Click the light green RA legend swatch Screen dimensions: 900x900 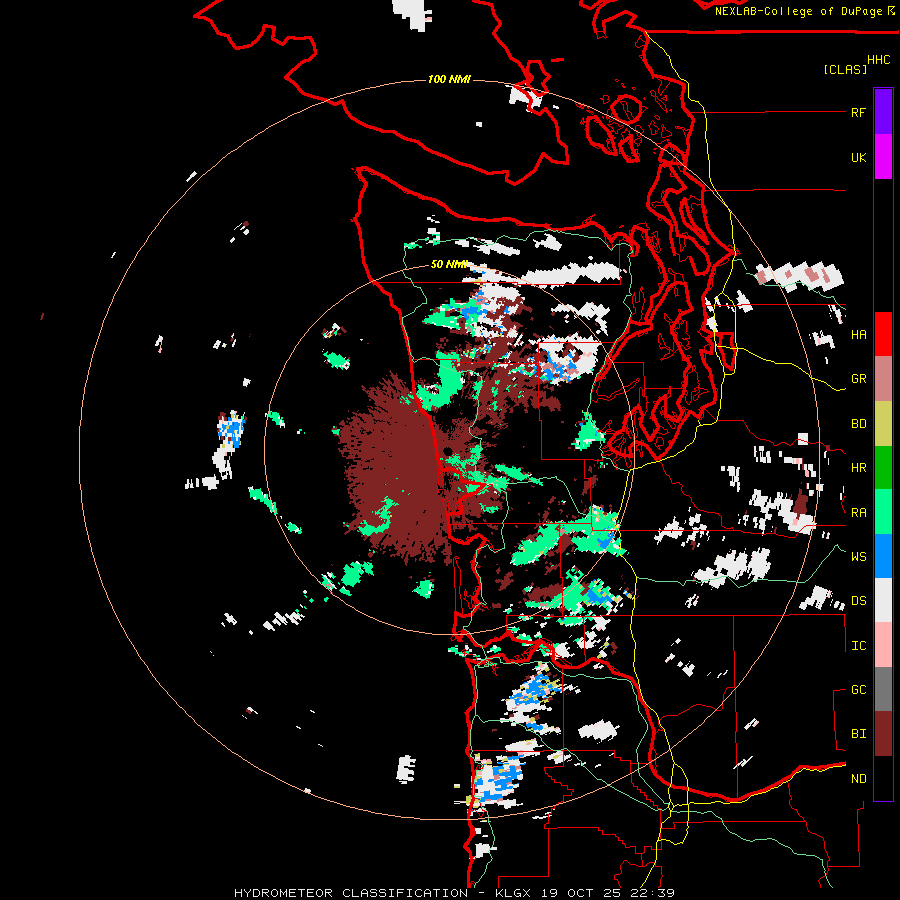(883, 512)
